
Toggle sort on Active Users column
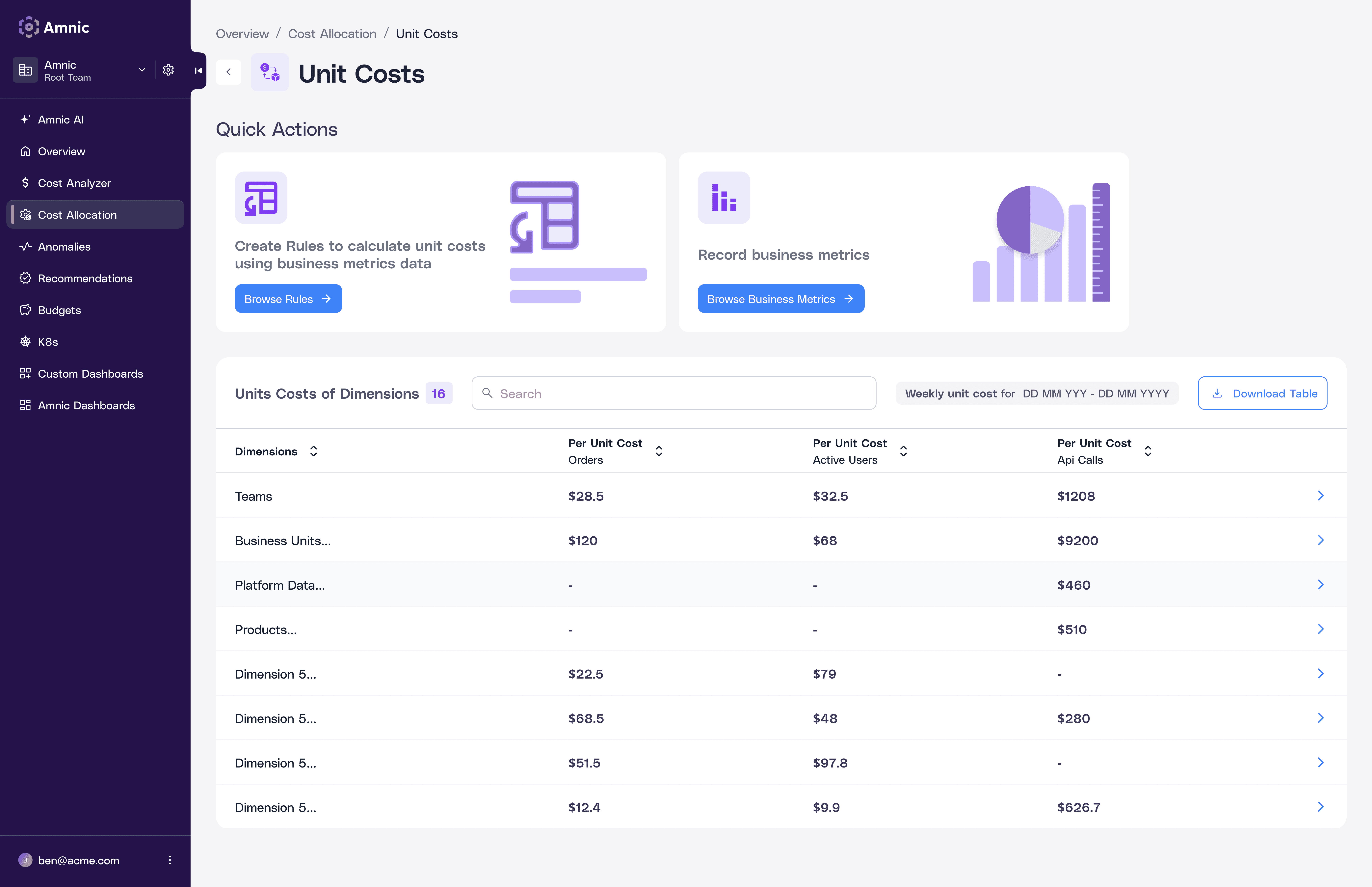[903, 451]
